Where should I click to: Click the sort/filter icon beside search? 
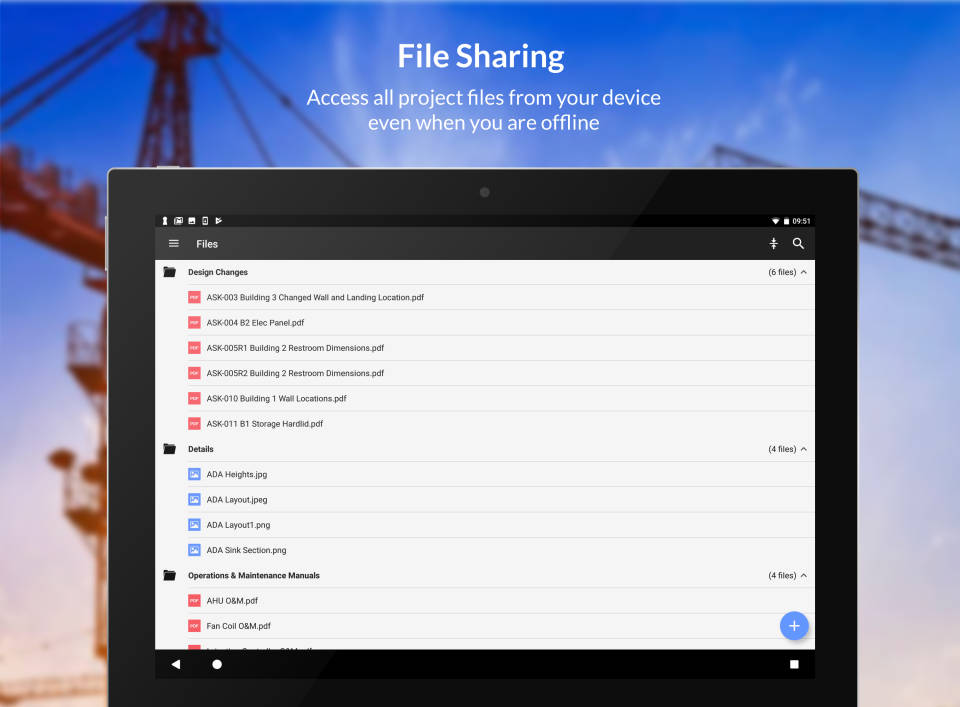tap(773, 243)
